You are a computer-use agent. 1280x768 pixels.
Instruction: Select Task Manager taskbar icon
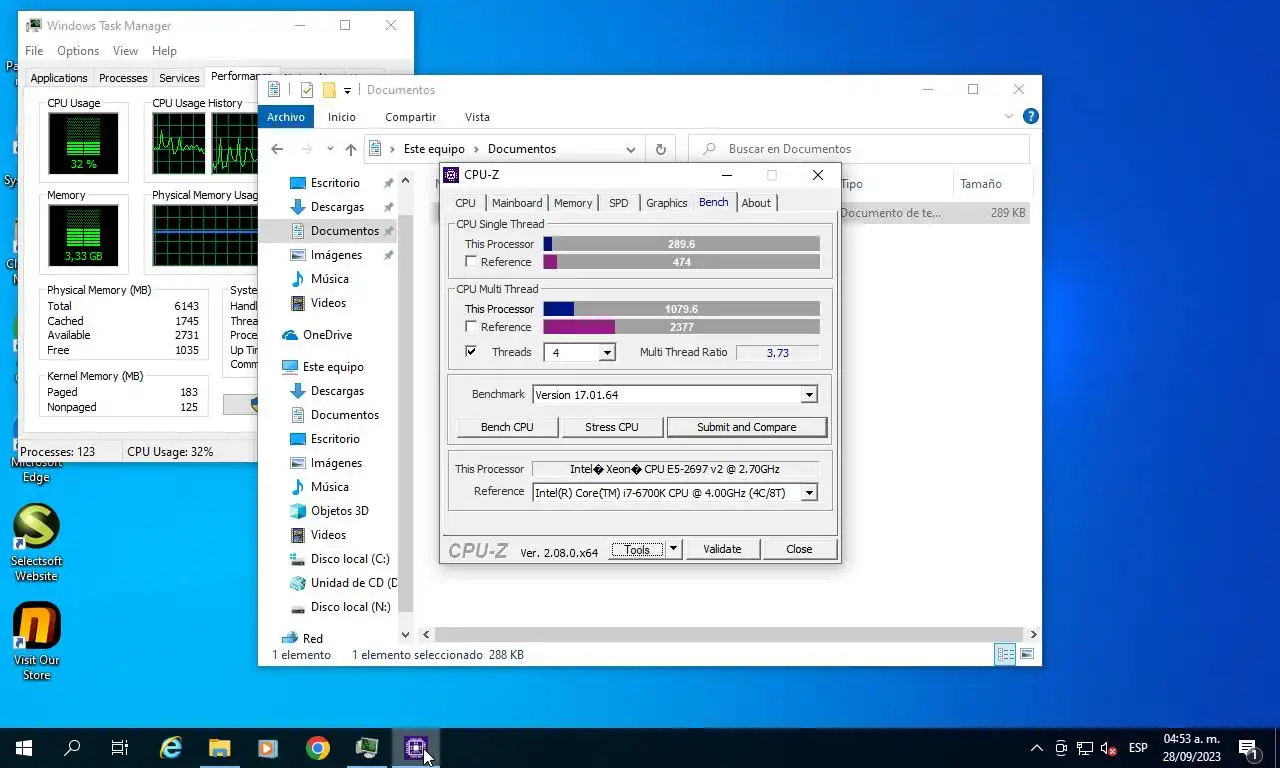pyautogui.click(x=366, y=748)
